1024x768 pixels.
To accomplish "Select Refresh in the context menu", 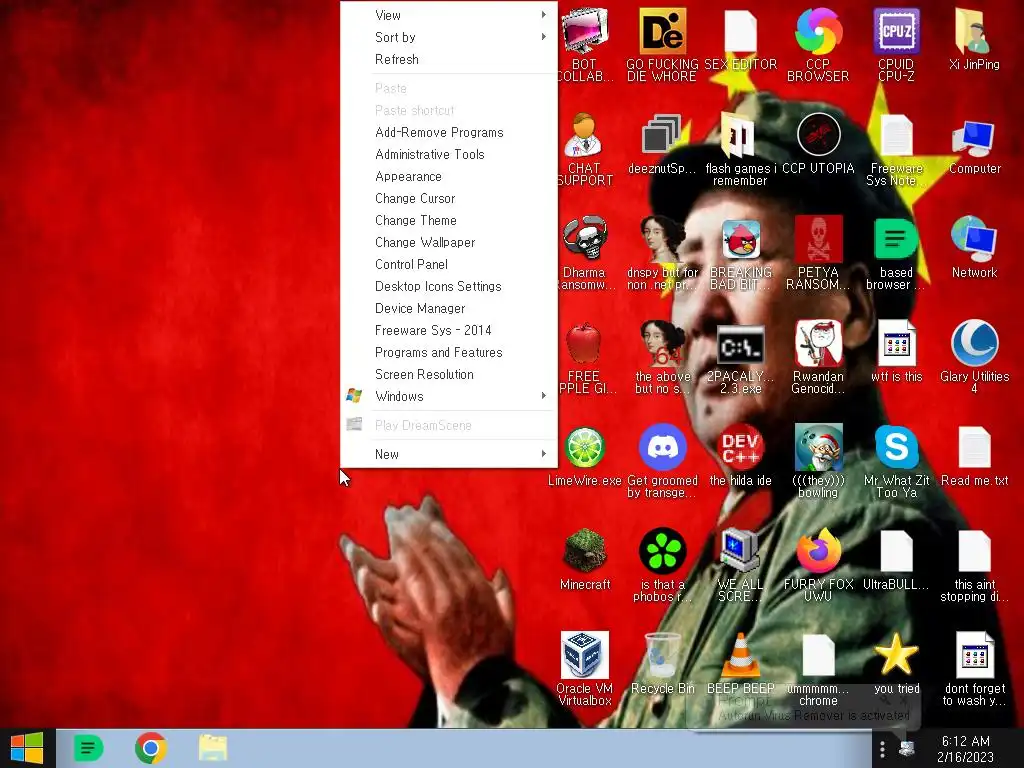I will click(x=449, y=59).
